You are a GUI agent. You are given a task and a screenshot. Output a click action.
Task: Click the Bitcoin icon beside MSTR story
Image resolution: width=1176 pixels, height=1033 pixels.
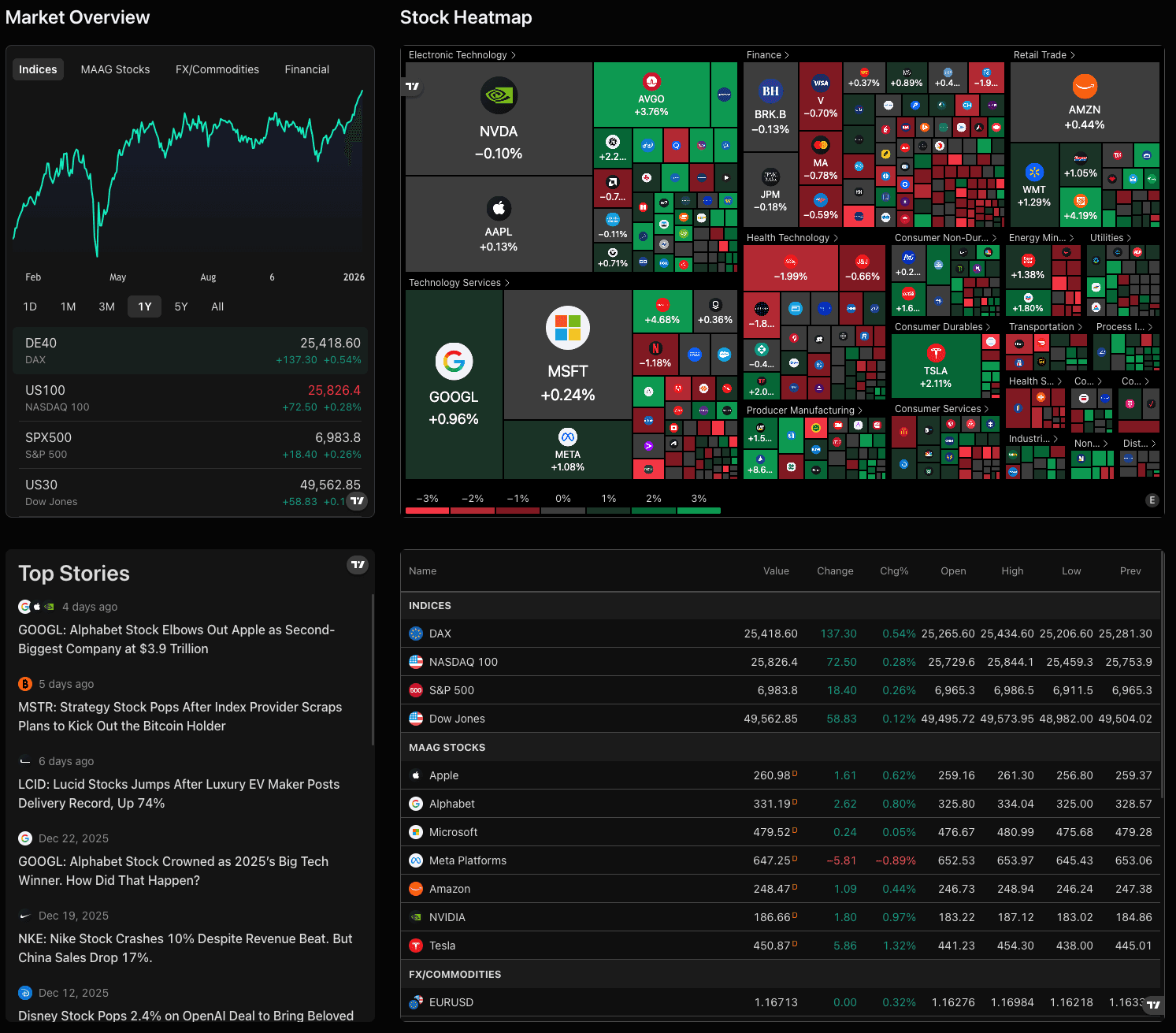tap(25, 684)
